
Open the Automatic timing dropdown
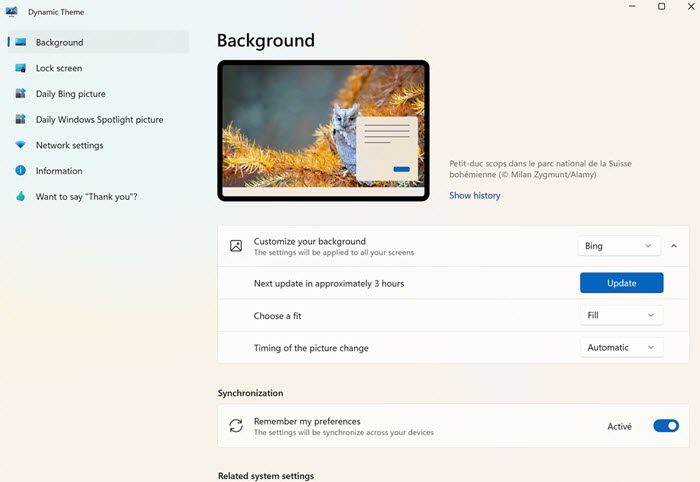tap(621, 347)
